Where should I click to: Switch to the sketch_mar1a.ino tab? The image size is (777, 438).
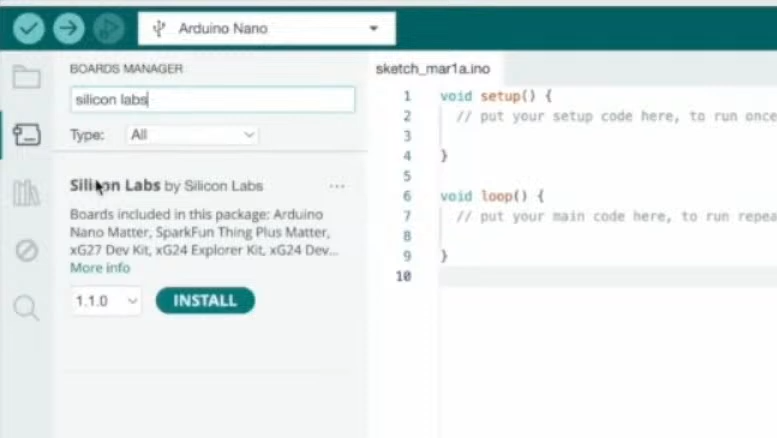[433, 69]
